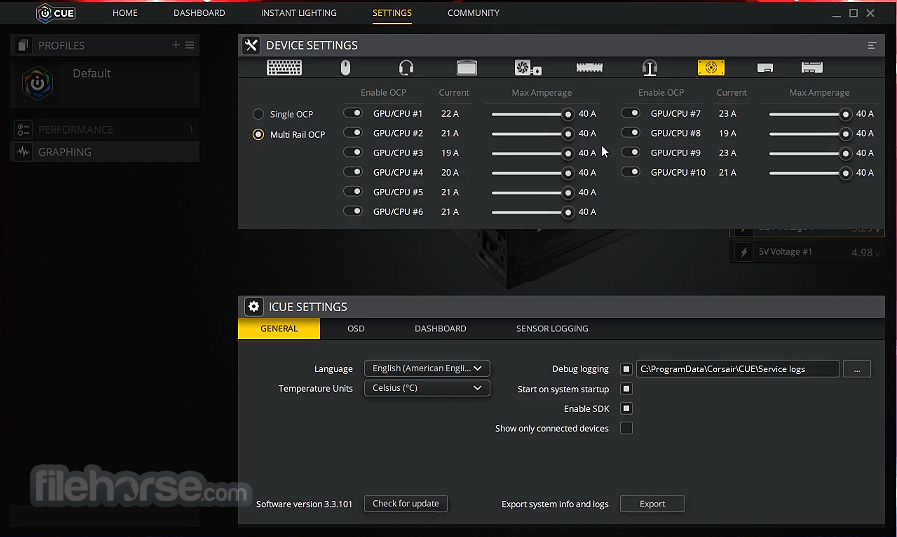Select the highlighted power supply device icon
The image size is (897, 537).
(x=711, y=67)
